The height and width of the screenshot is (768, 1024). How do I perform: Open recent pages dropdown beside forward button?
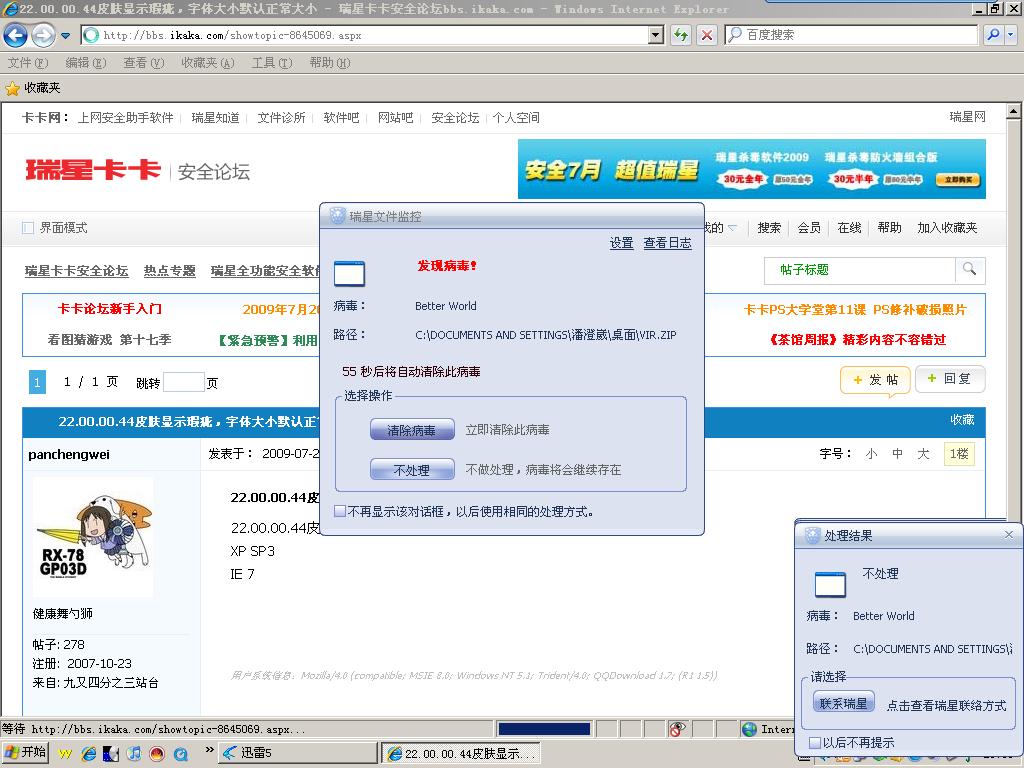(65, 35)
